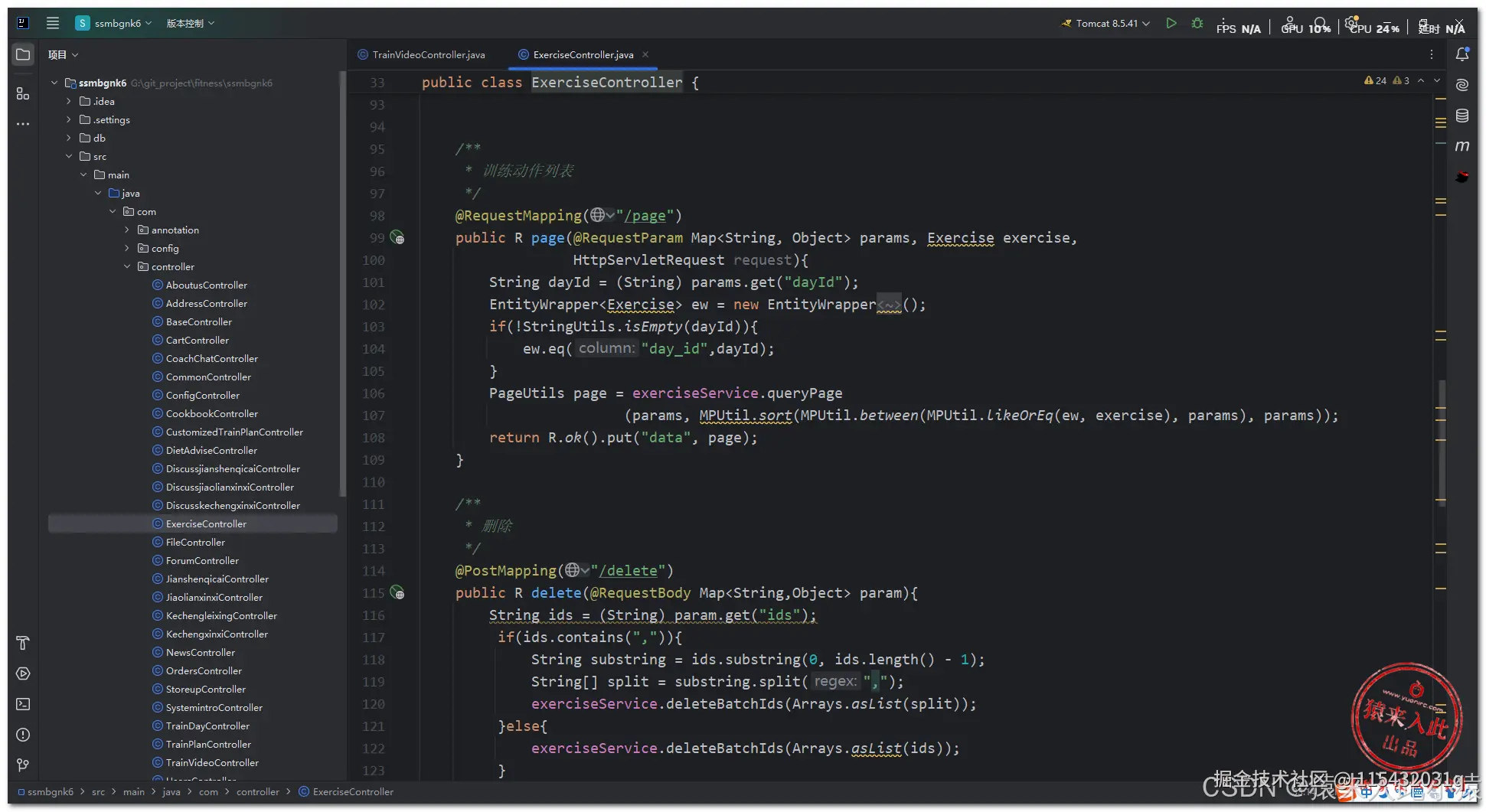Jump to next highlighted problem arrow
This screenshot has width=1486, height=812.
[1437, 80]
